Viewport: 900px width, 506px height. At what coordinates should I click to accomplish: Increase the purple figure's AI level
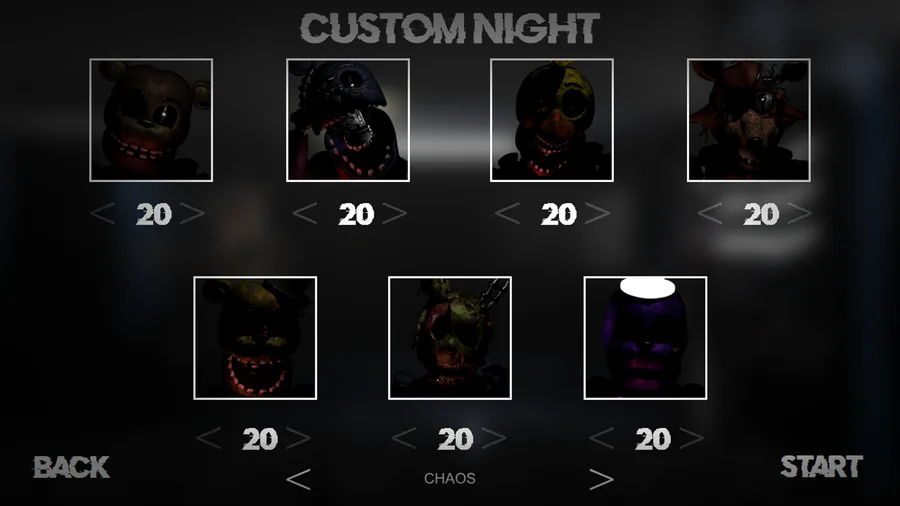click(691, 438)
